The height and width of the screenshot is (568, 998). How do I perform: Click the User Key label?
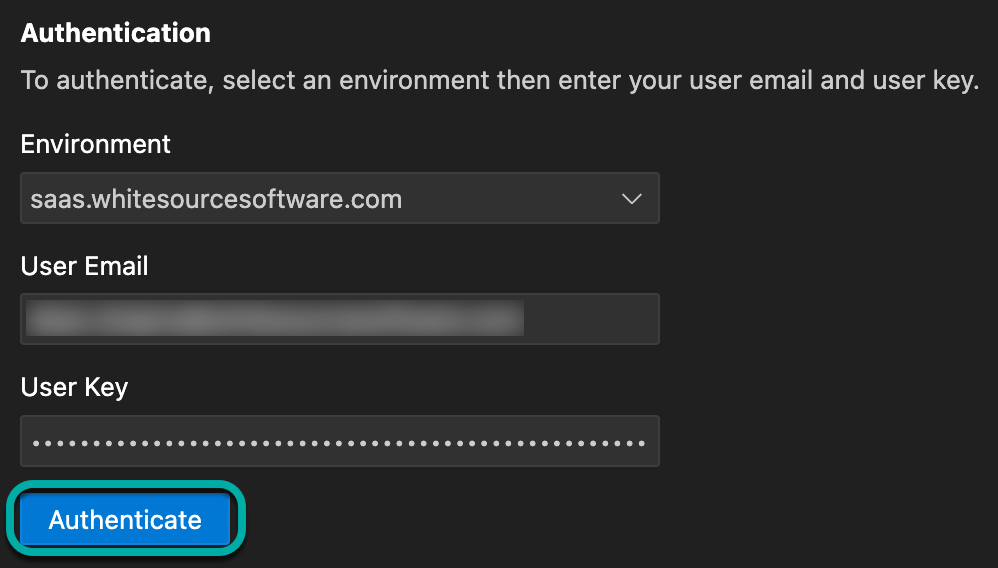point(74,387)
